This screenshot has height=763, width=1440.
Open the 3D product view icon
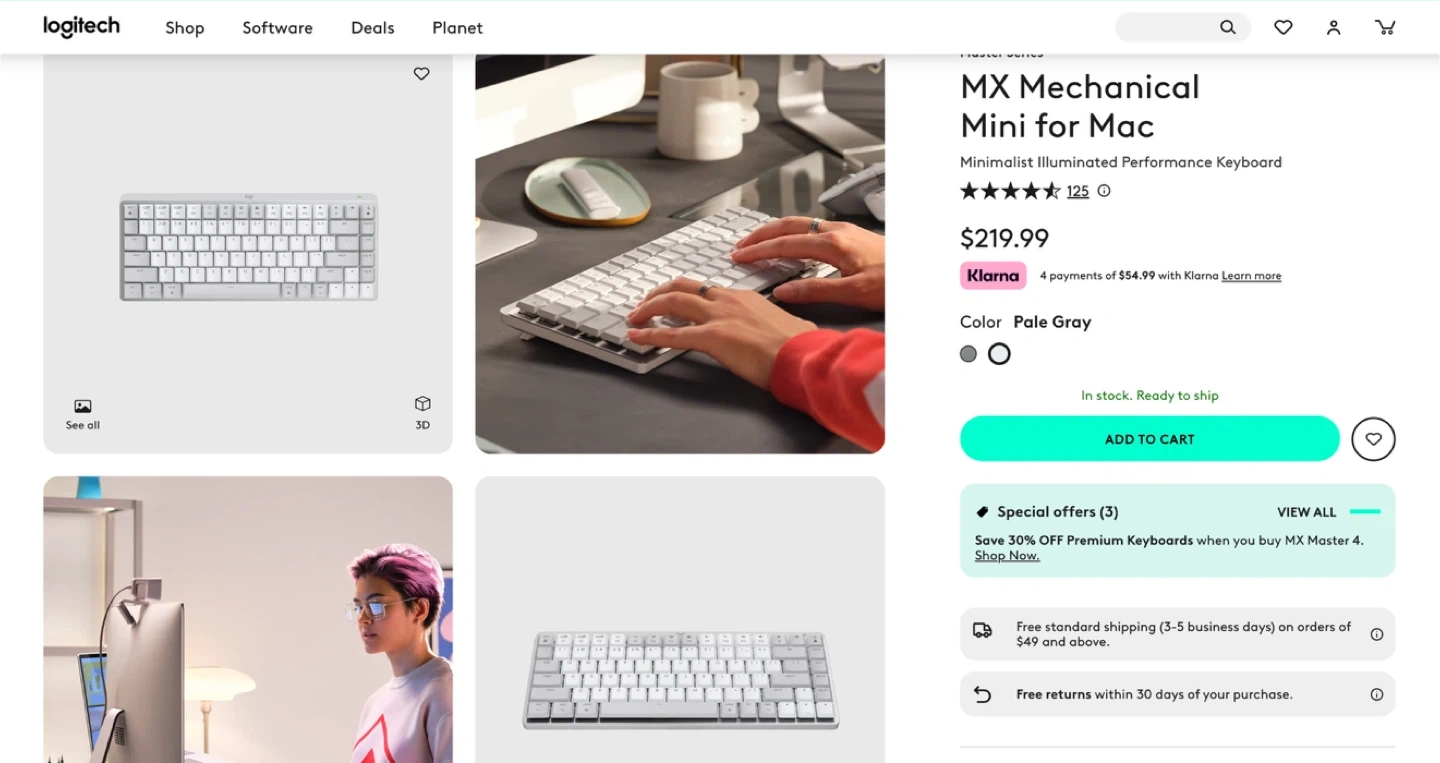coord(422,411)
